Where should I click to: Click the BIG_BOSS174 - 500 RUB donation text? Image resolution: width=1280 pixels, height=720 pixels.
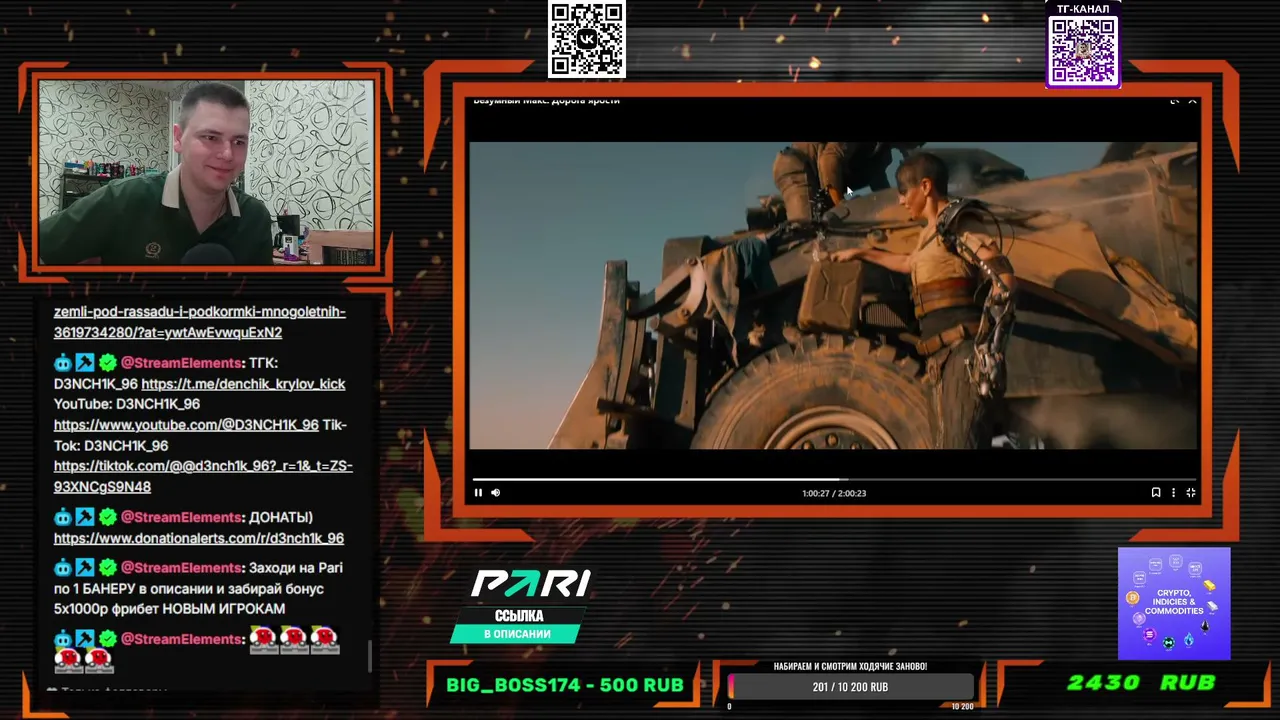point(565,685)
